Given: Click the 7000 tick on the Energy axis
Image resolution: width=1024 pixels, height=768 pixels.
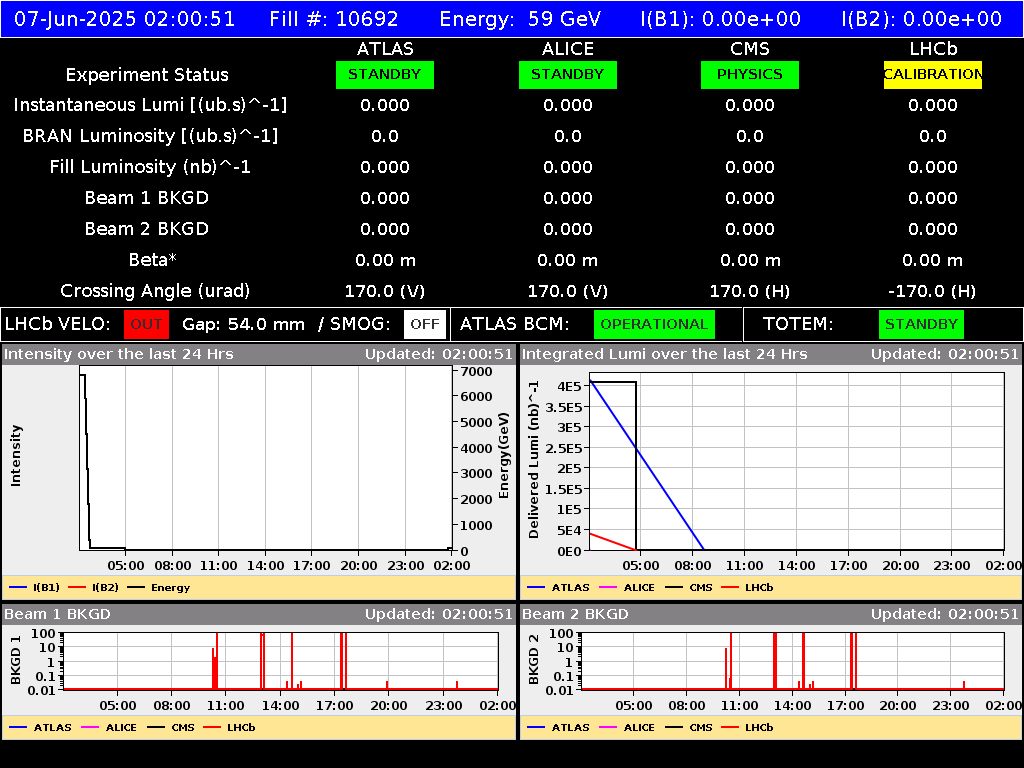Looking at the screenshot, I should pos(476,372).
